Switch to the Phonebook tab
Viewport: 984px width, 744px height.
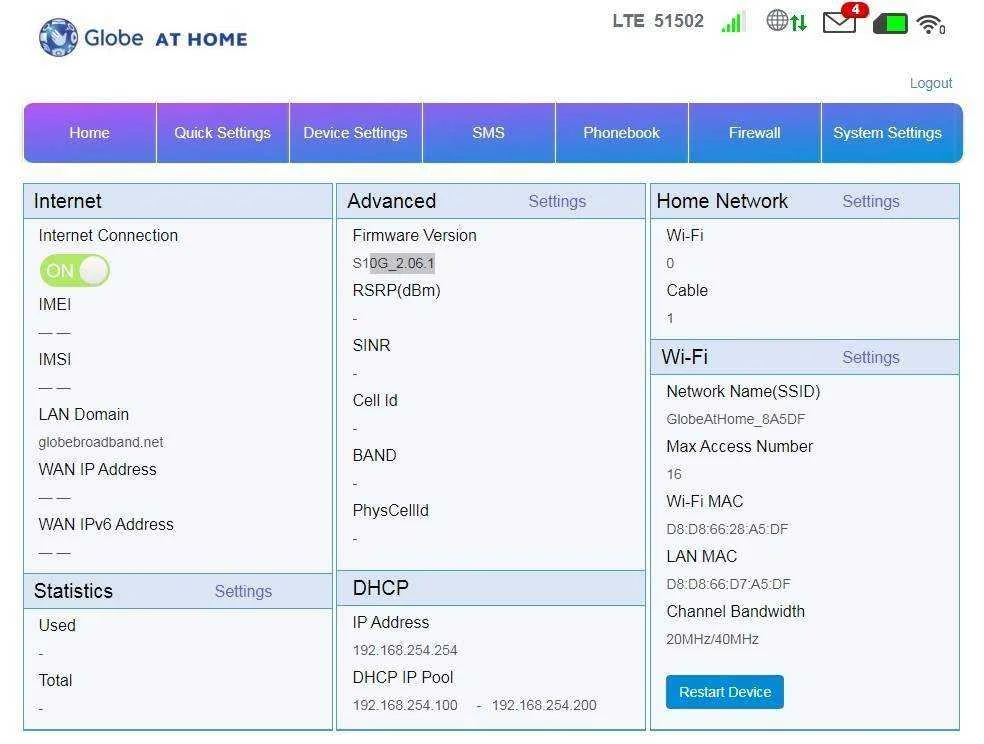point(621,133)
